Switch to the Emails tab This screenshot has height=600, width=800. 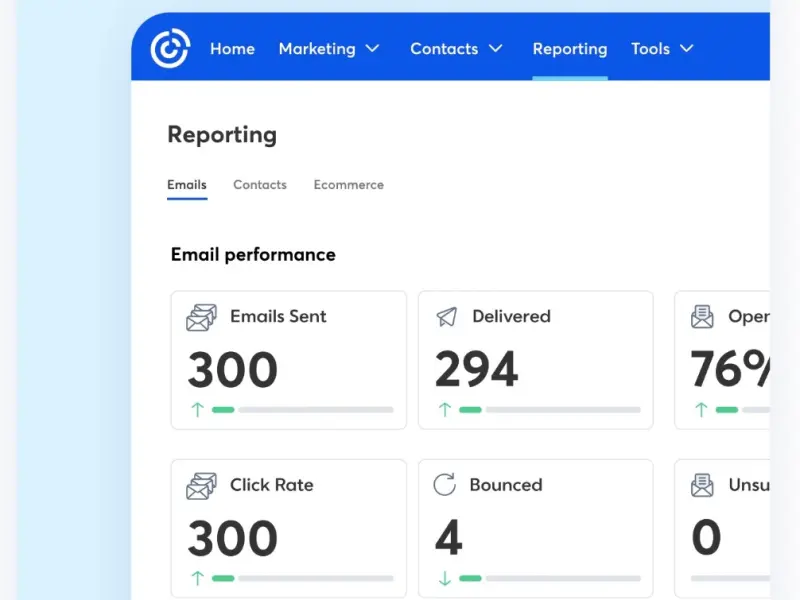187,185
